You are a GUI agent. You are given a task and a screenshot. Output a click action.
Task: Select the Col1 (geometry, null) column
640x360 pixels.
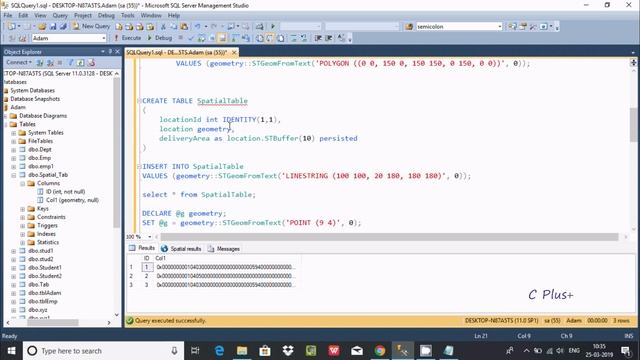tap(72, 200)
